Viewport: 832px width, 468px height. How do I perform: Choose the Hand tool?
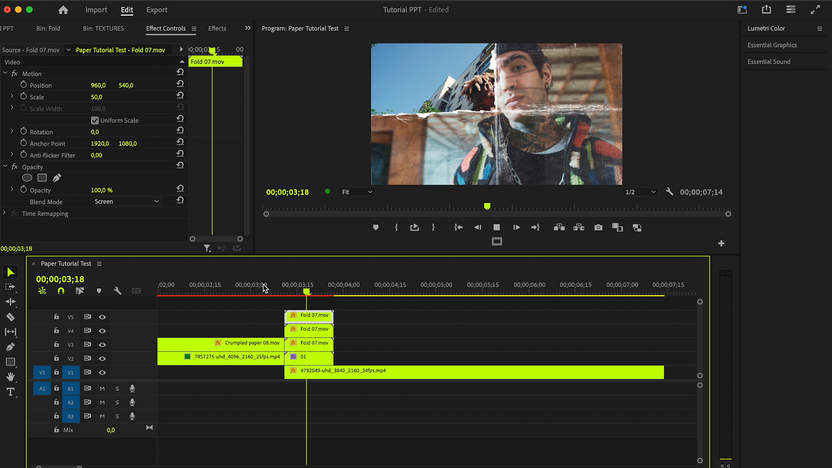coord(11,377)
